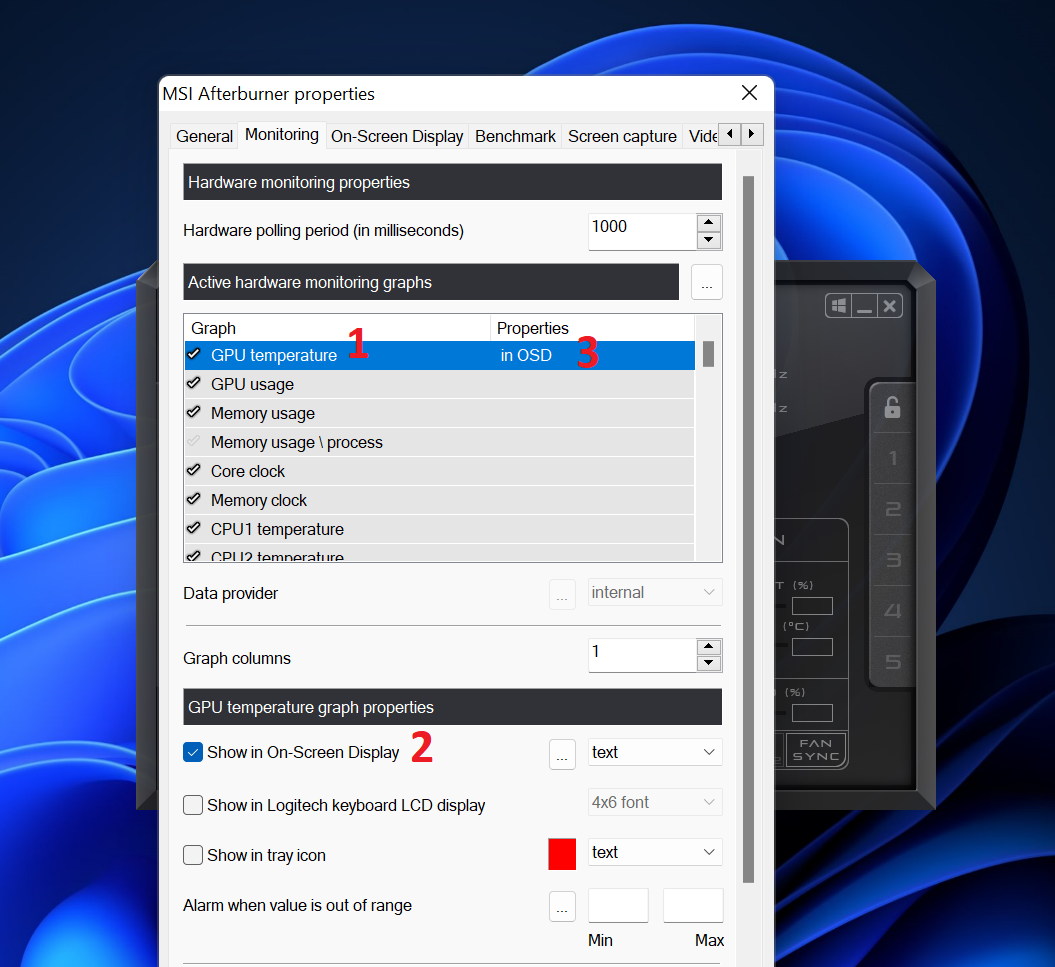The width and height of the screenshot is (1055, 967).
Task: Click the 'in OSD' properties cell
Action: (526, 355)
